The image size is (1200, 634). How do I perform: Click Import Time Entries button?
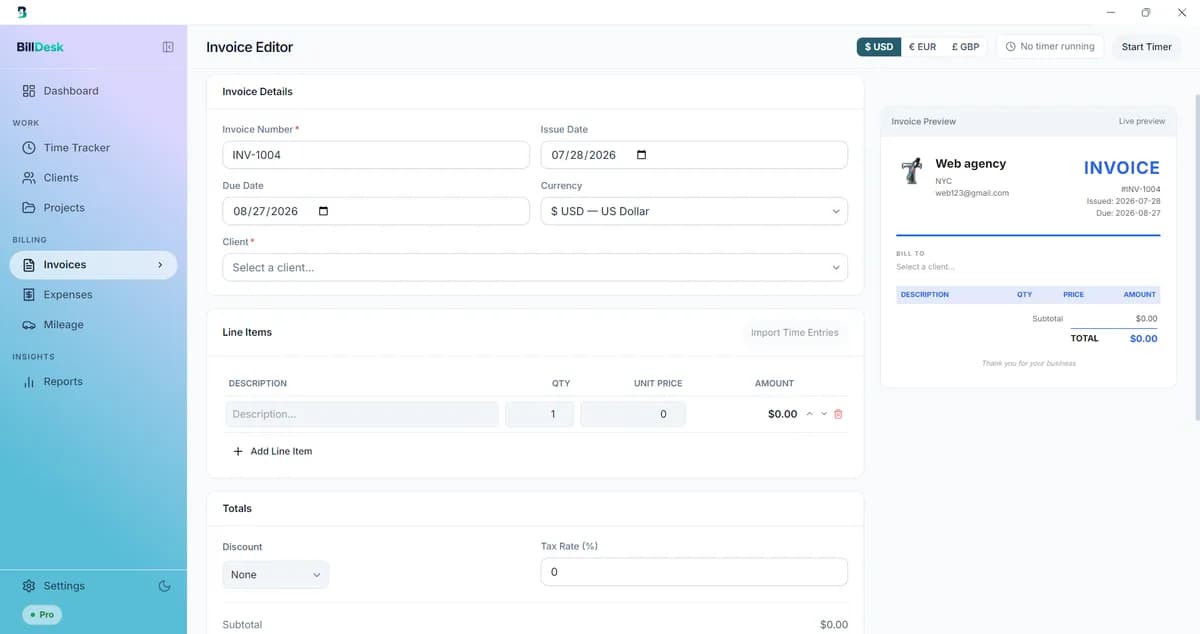tap(795, 332)
